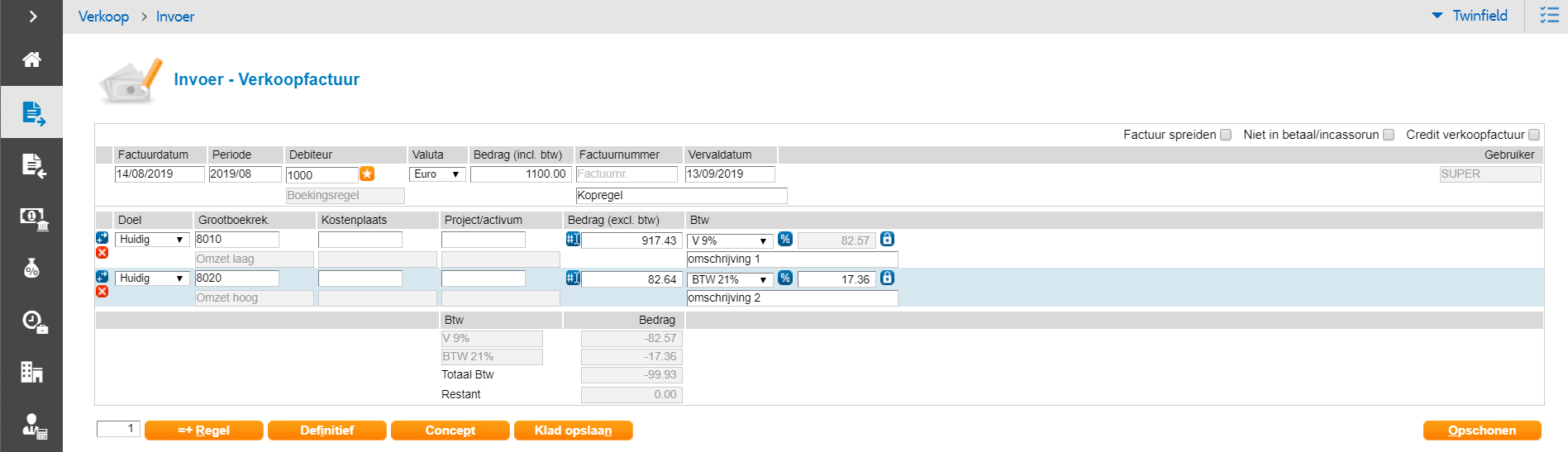The image size is (1568, 452).
Task: Add line using plus icon on second row
Action: coord(102,277)
